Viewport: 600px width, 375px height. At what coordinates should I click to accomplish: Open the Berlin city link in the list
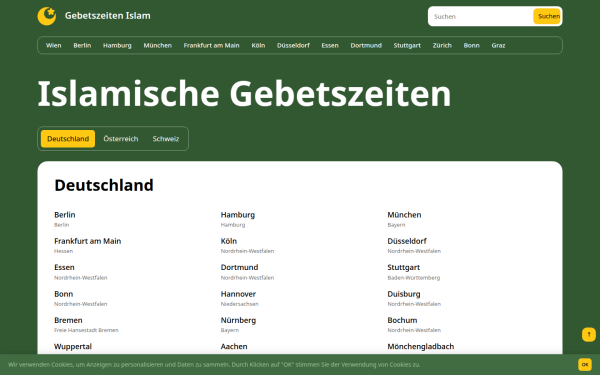[65, 215]
